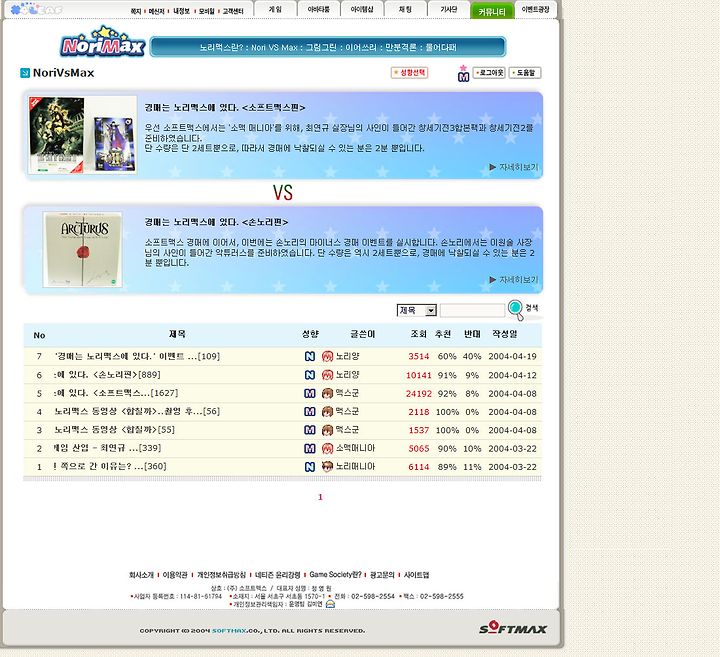
Task: Switch to the 이벤트광장 tab
Action: [x=535, y=9]
